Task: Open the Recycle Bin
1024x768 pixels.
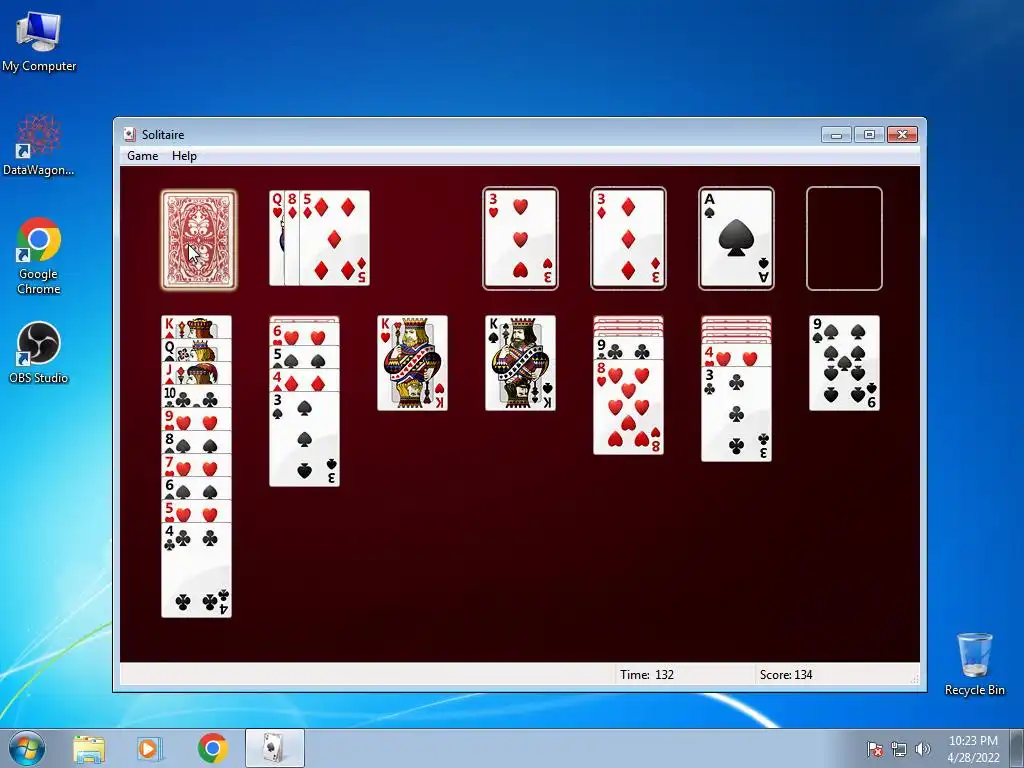Action: [974, 664]
